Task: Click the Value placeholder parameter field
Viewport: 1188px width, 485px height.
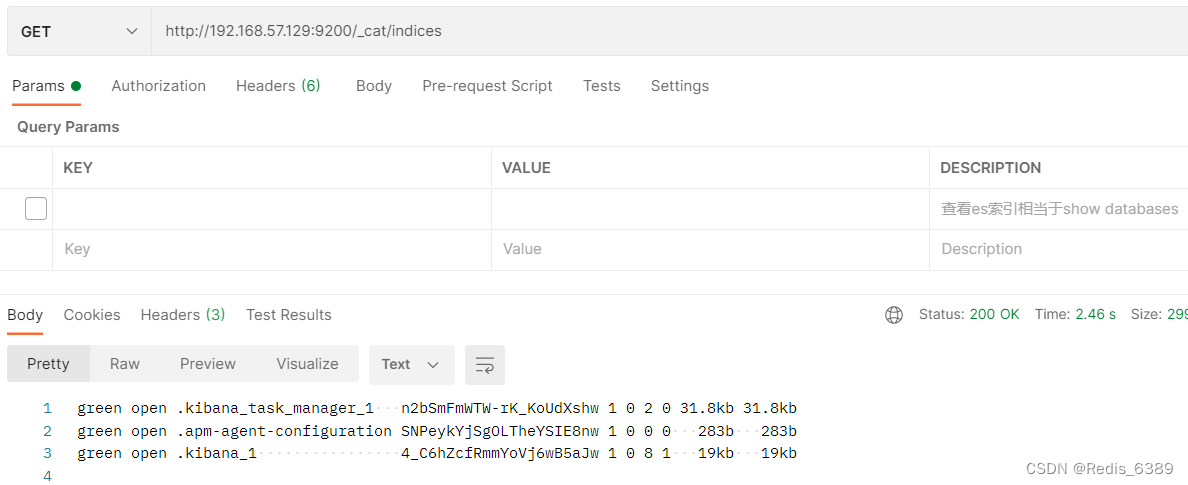Action: (709, 249)
